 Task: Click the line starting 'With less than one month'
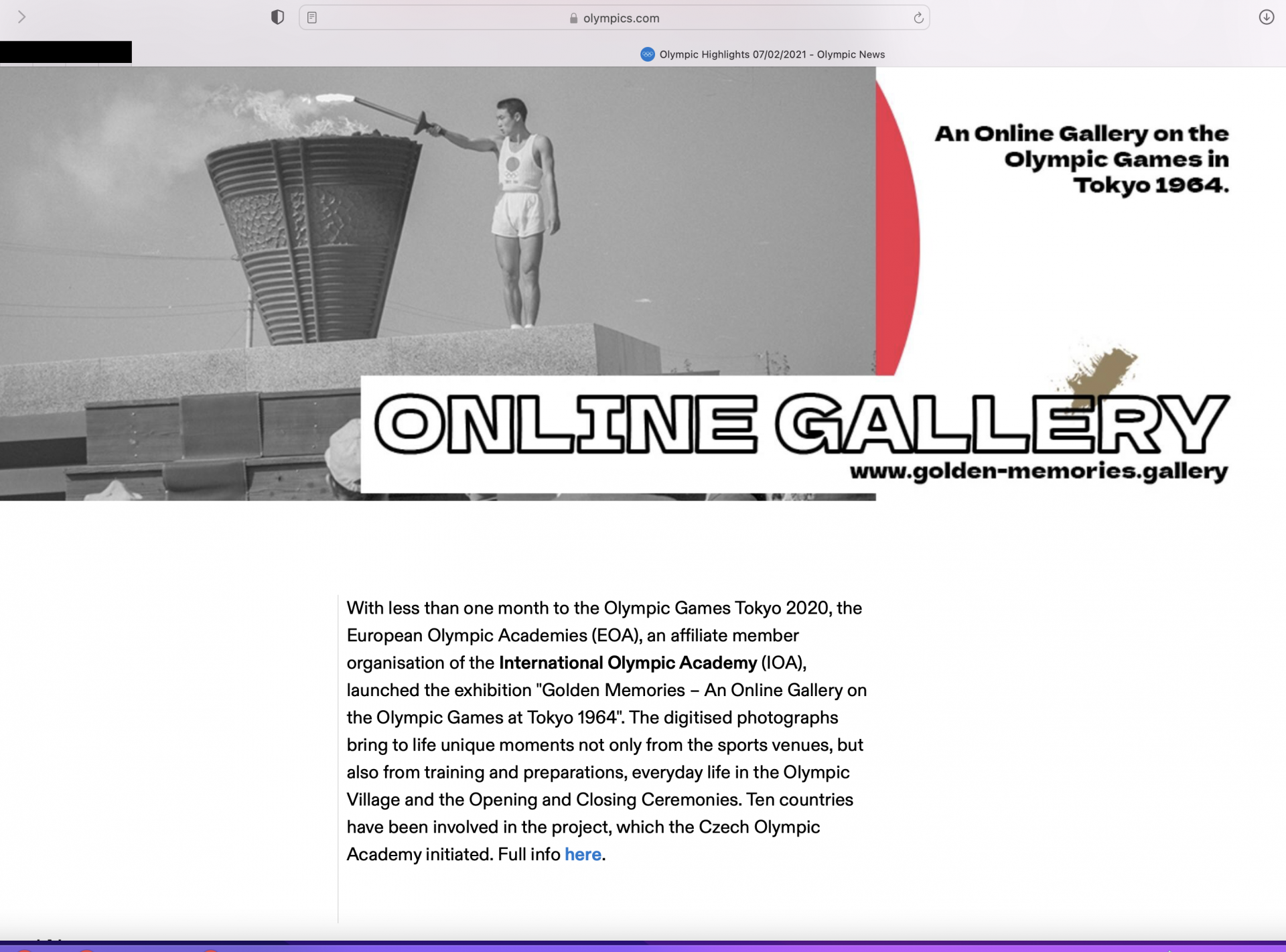point(604,608)
